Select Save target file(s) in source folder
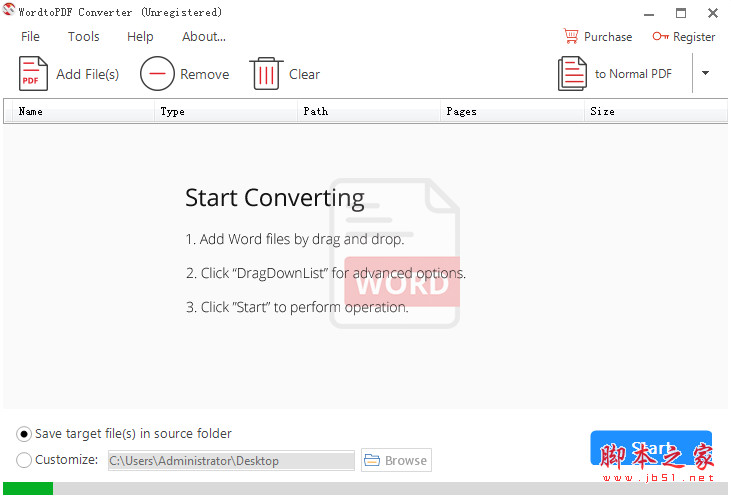Viewport: 731px width, 496px height. click(x=24, y=434)
